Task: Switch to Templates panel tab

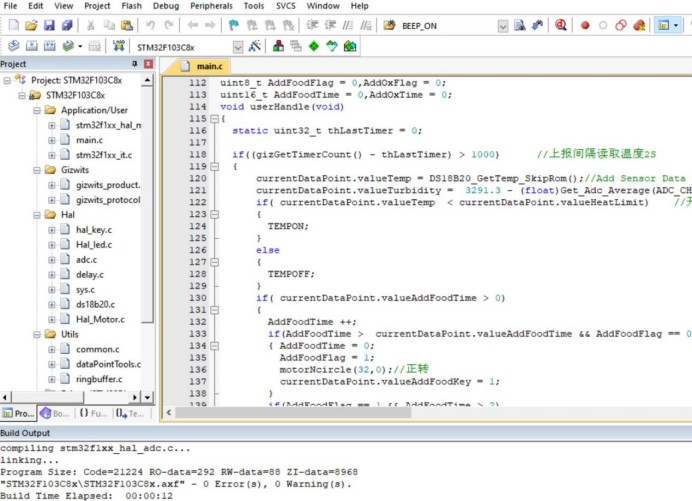Action: [130, 414]
